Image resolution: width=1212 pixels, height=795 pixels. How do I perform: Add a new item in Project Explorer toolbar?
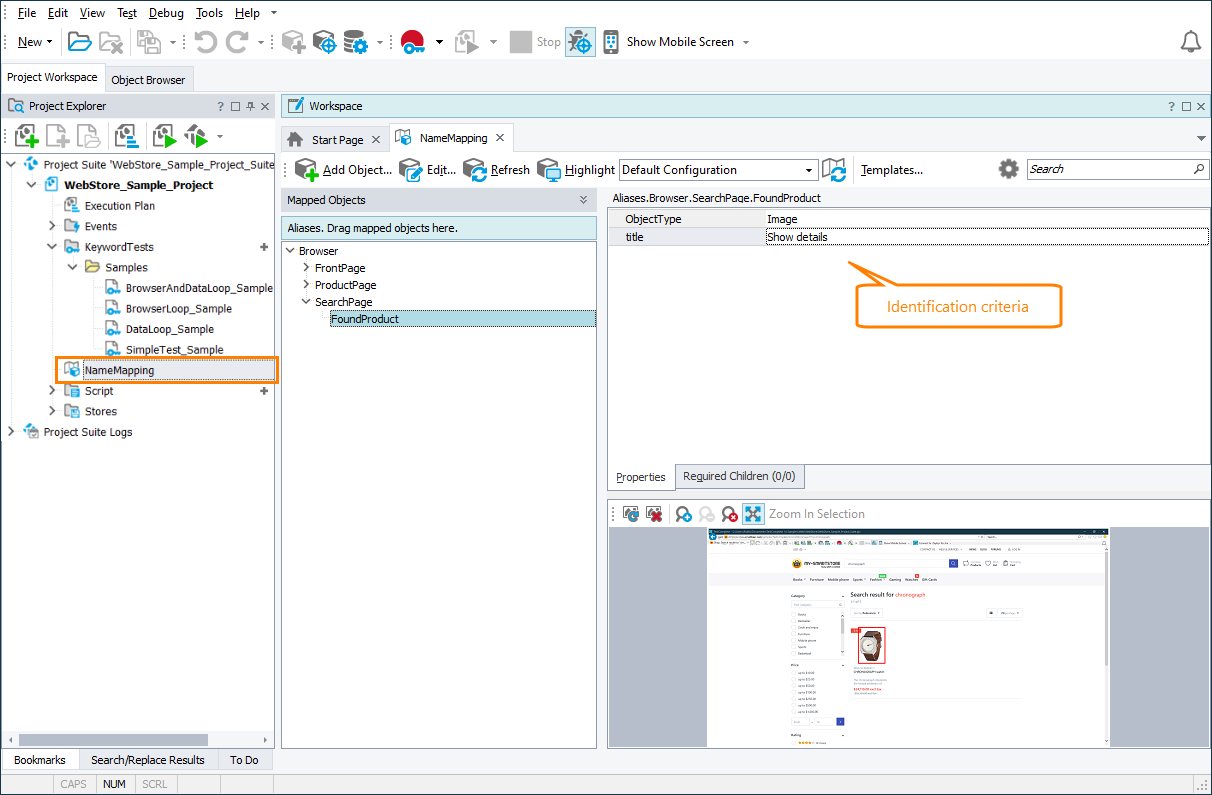click(x=25, y=135)
